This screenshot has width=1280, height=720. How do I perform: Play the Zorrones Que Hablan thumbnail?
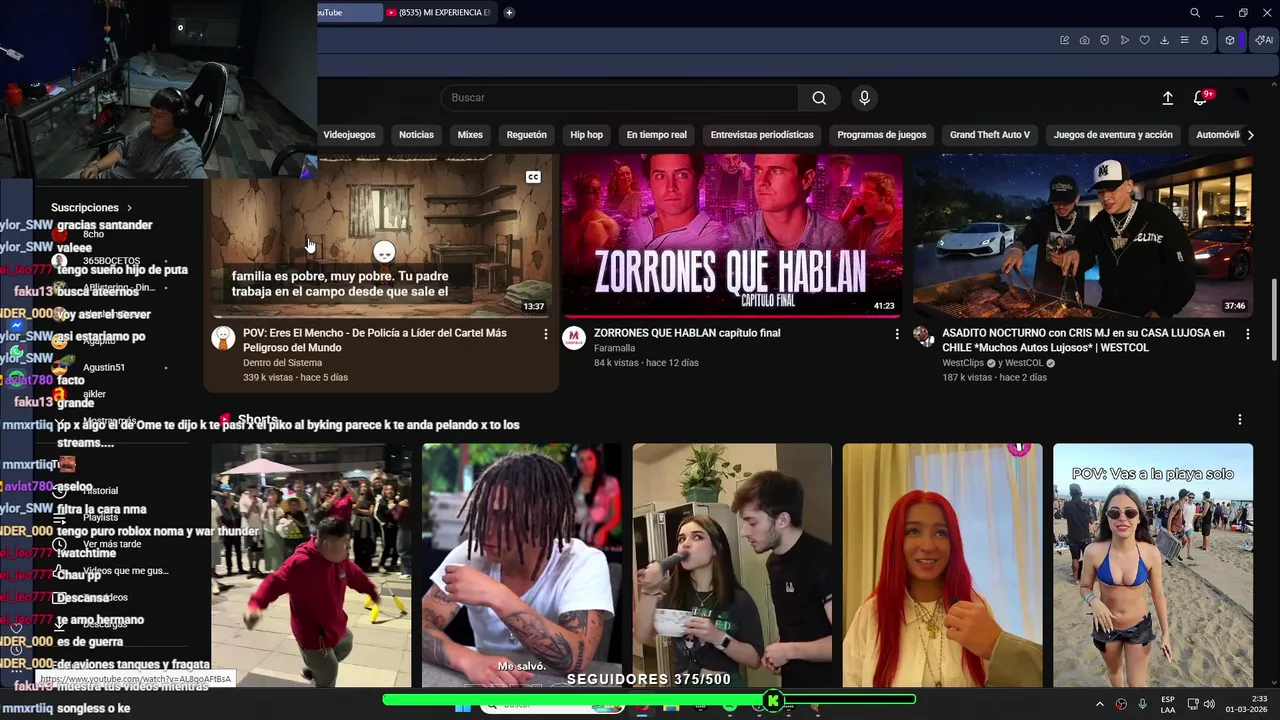(732, 237)
